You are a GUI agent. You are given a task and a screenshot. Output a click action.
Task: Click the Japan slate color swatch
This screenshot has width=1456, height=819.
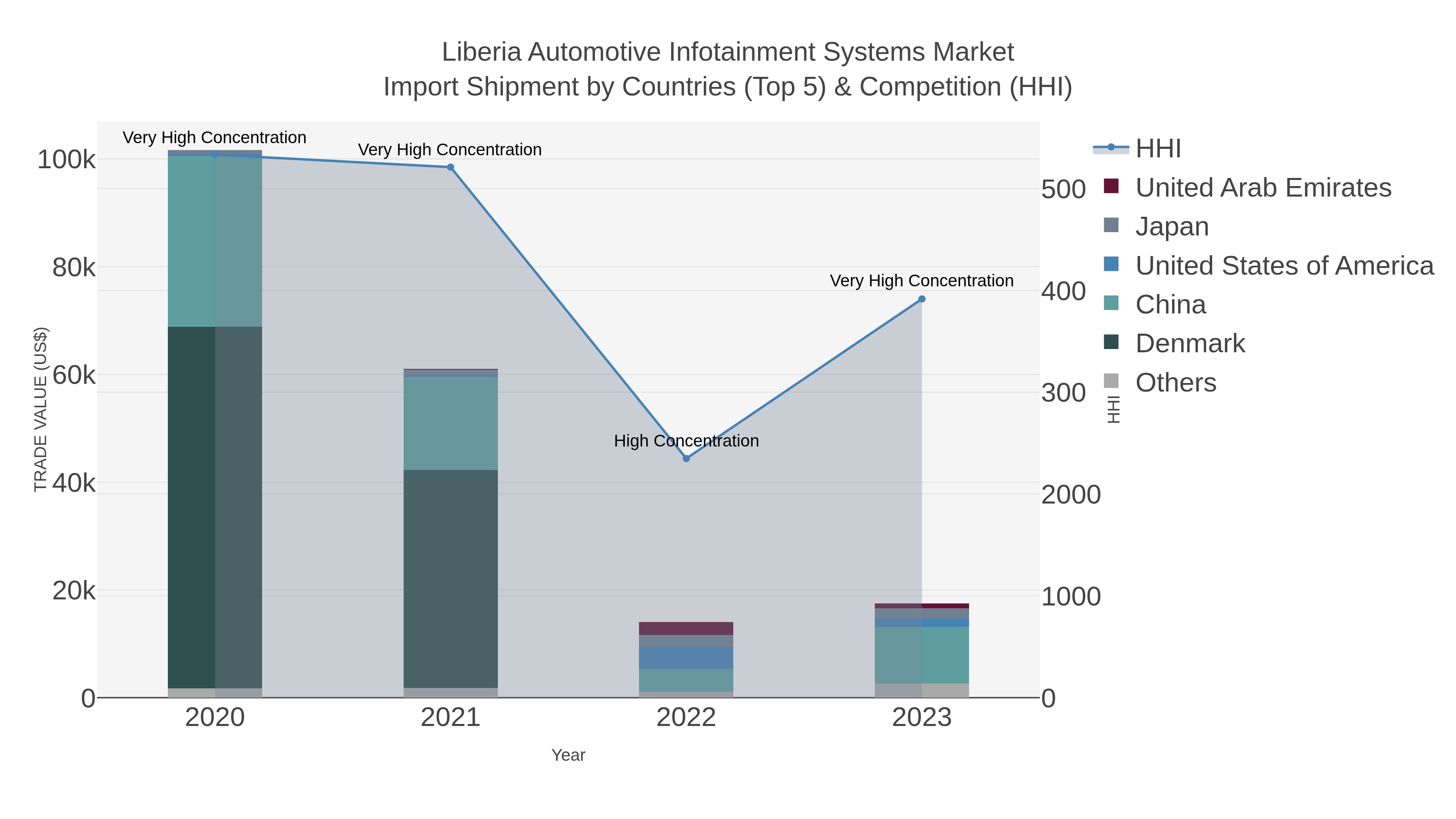[1111, 225]
